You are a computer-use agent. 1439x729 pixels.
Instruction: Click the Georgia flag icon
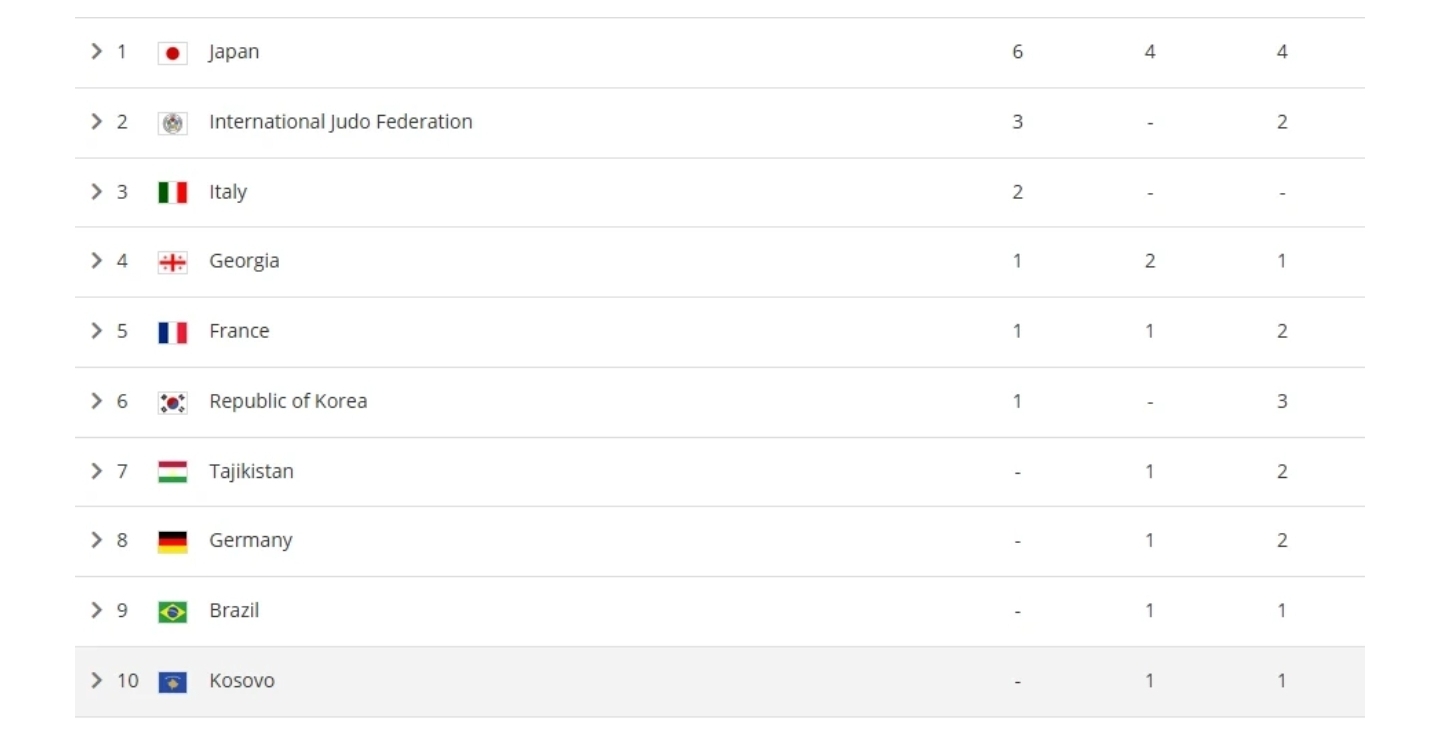[172, 262]
